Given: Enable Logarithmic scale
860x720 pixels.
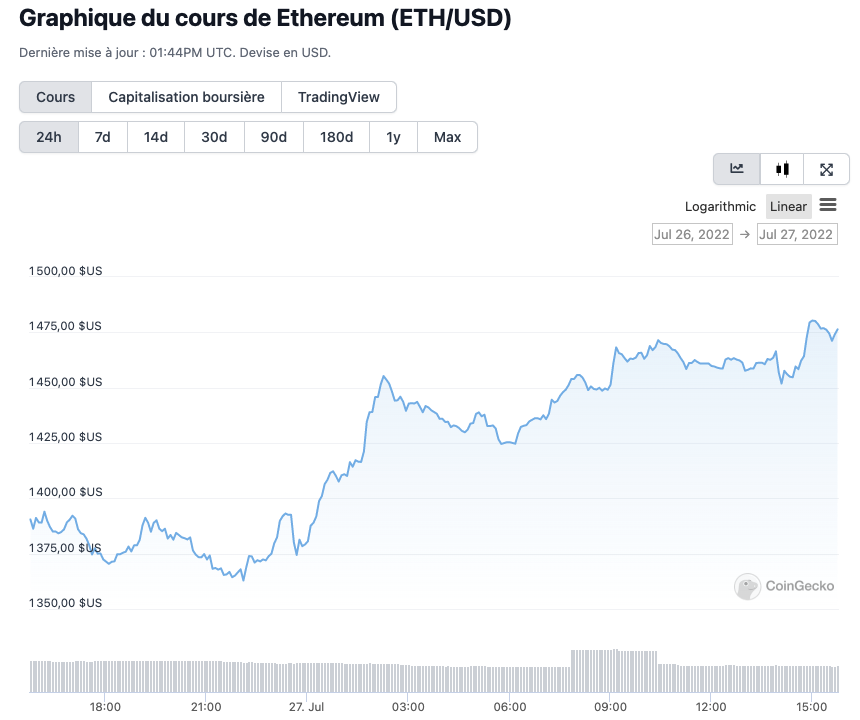Looking at the screenshot, I should [x=720, y=206].
